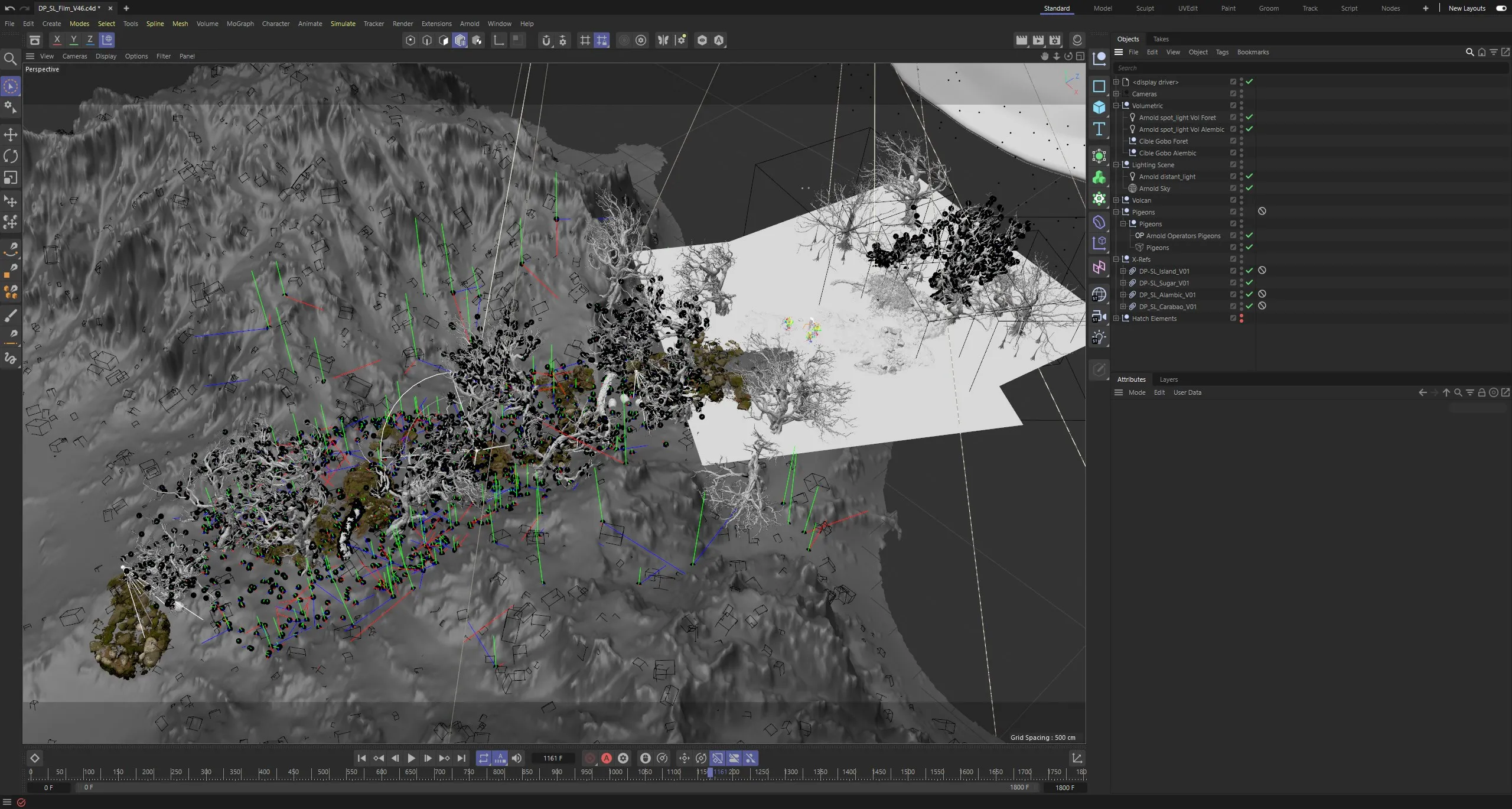Toggle the X axis lock icon
Image resolution: width=1512 pixels, height=809 pixels.
(57, 40)
